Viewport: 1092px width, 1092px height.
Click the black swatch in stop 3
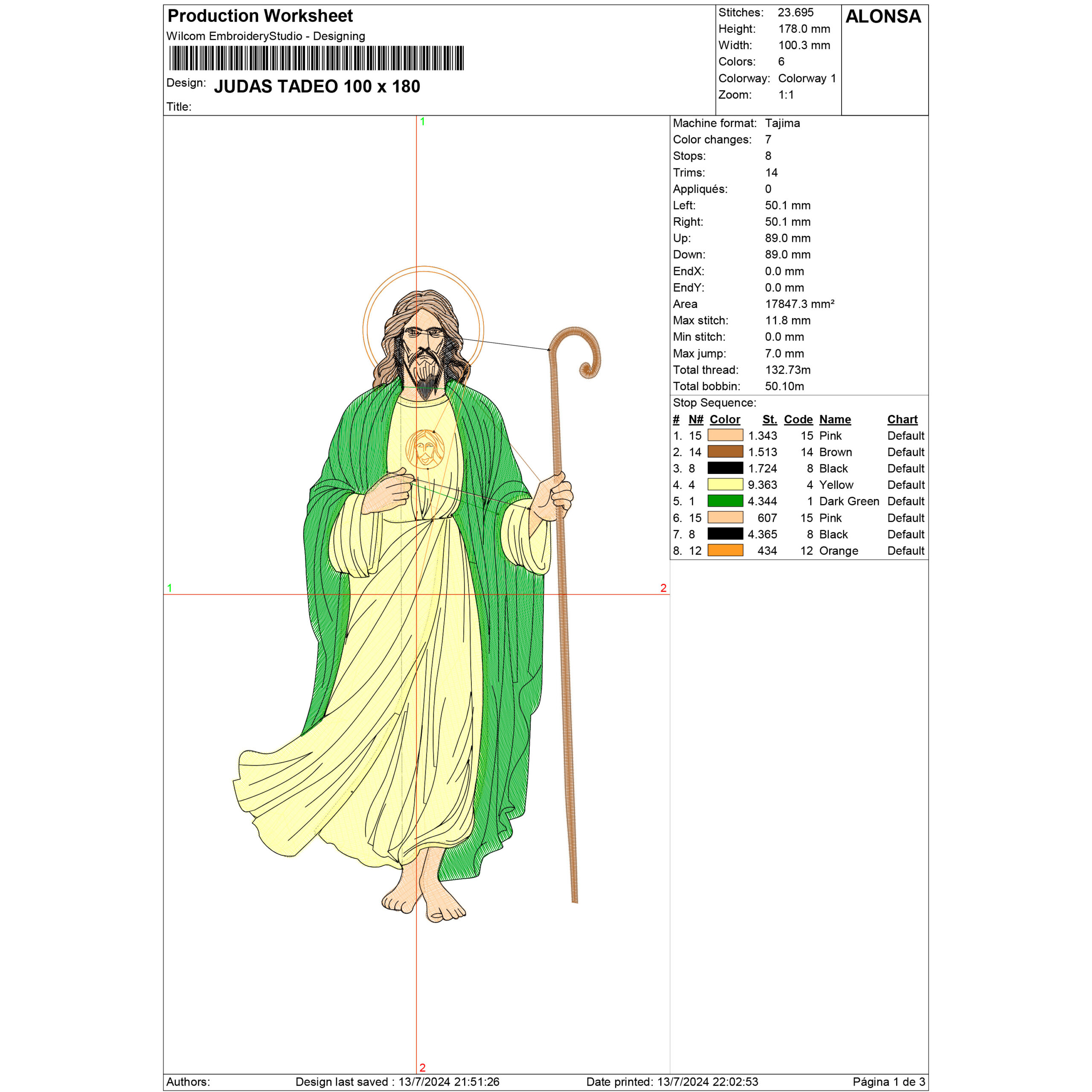point(725,468)
